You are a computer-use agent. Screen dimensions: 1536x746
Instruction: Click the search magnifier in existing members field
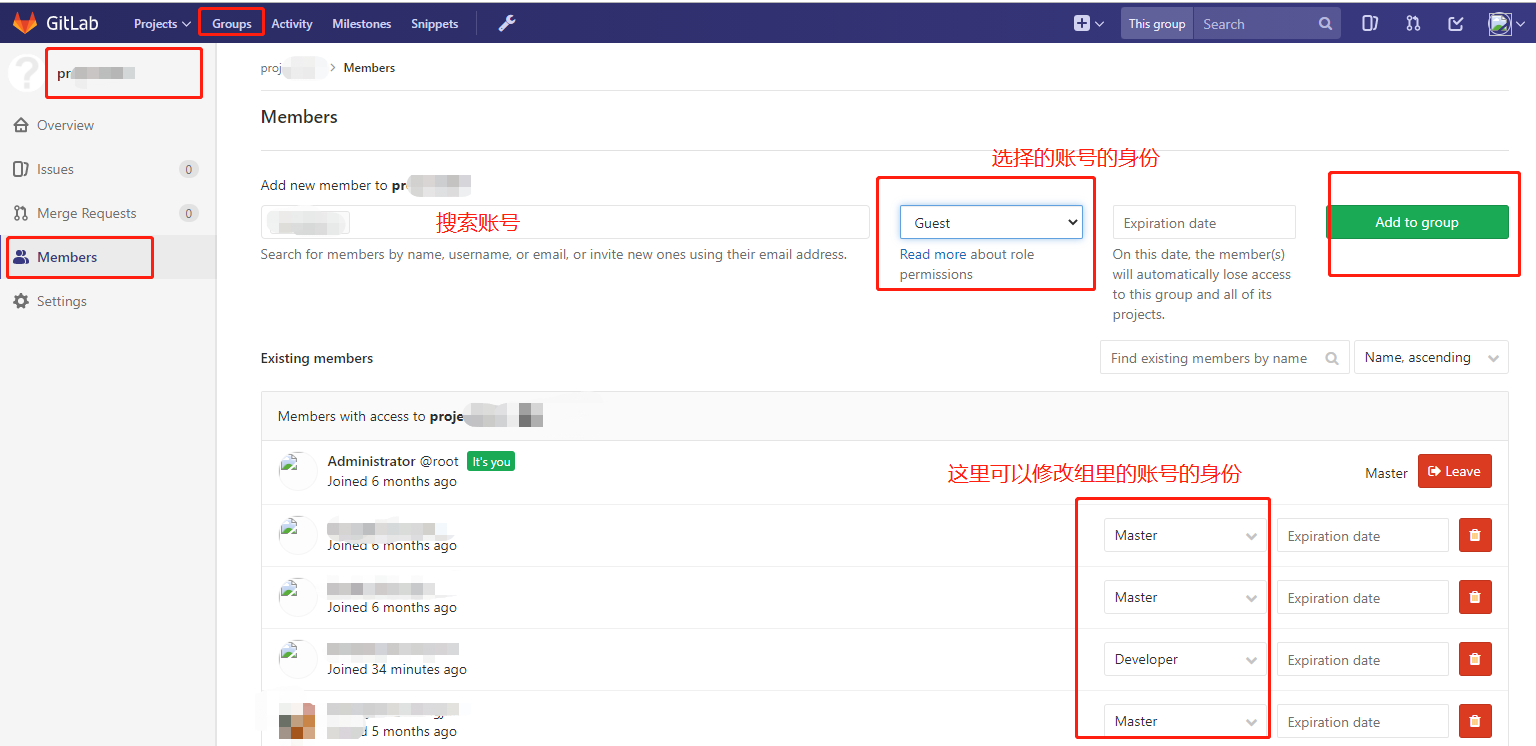click(1332, 357)
